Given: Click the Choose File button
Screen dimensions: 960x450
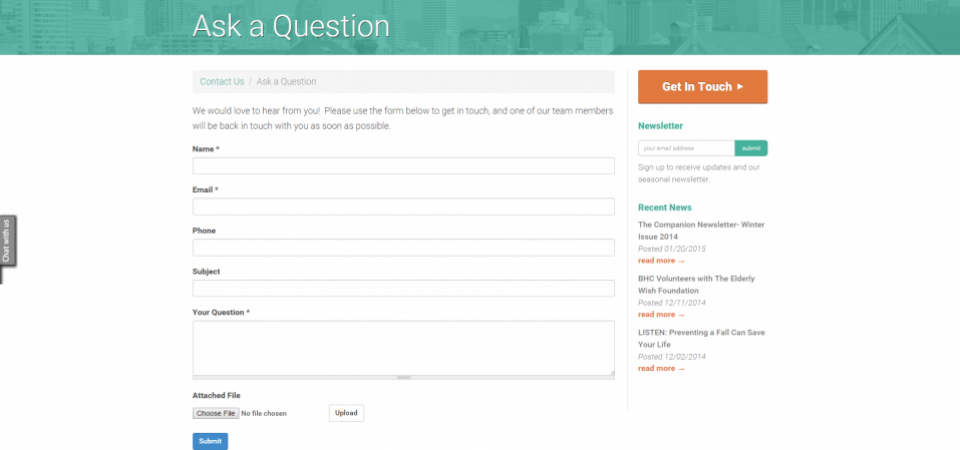Looking at the screenshot, I should pyautogui.click(x=216, y=413).
